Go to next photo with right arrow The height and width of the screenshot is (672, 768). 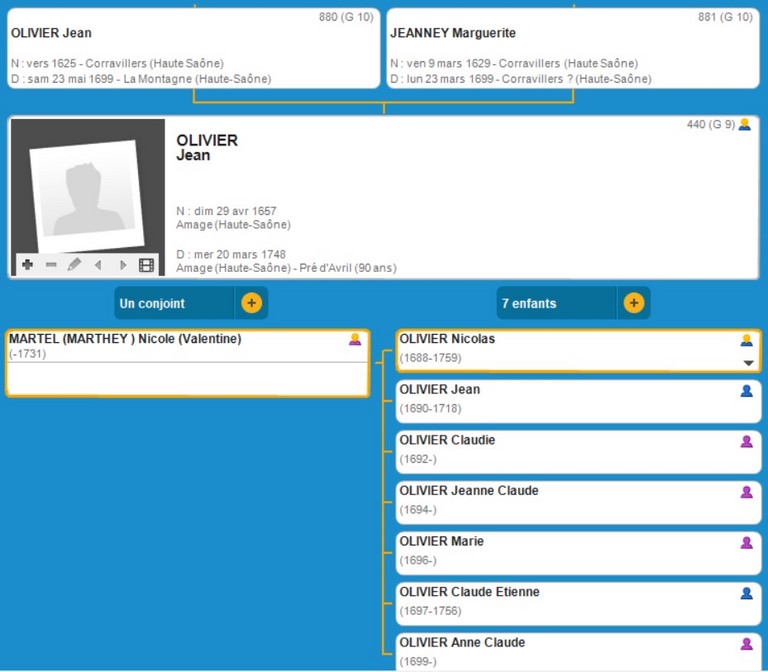point(123,265)
